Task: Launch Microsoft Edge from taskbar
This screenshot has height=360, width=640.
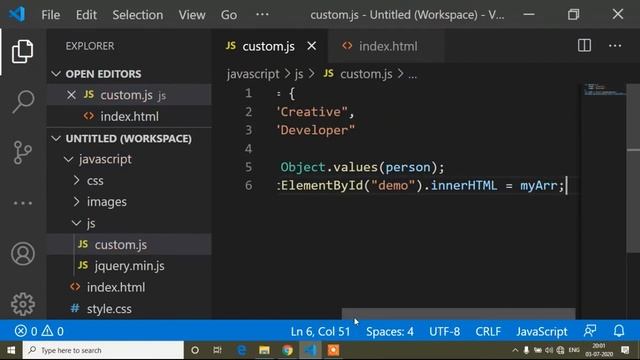Action: [242, 350]
